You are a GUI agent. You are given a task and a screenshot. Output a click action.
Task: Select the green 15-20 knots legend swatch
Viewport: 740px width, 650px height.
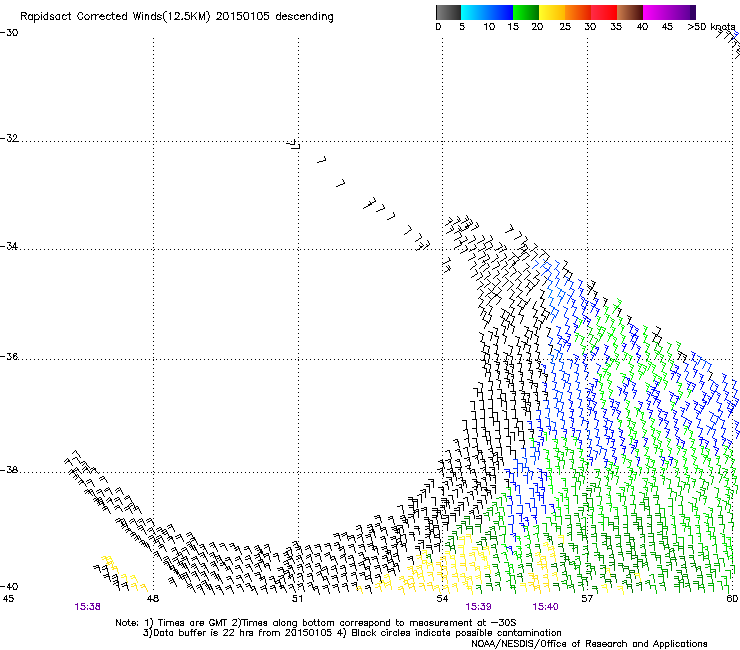pos(526,12)
